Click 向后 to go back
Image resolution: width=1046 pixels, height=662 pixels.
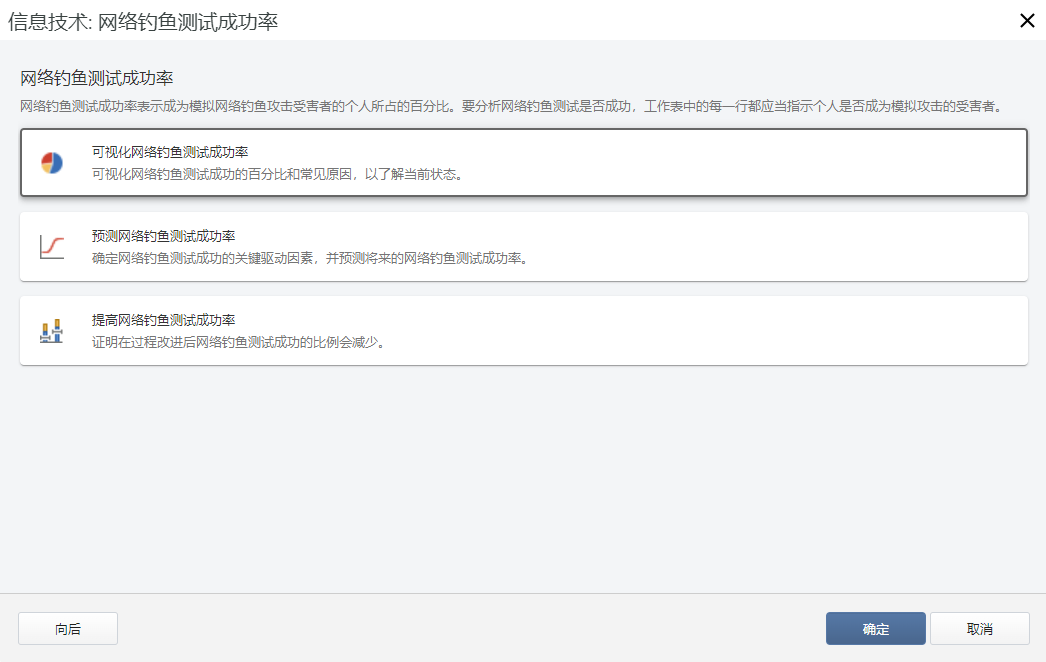(67, 628)
